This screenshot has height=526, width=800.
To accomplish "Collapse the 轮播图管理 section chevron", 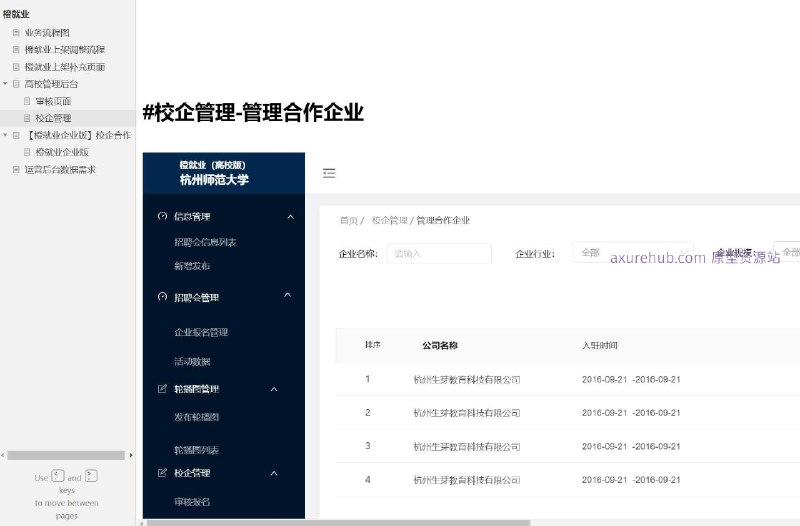I will [x=274, y=389].
